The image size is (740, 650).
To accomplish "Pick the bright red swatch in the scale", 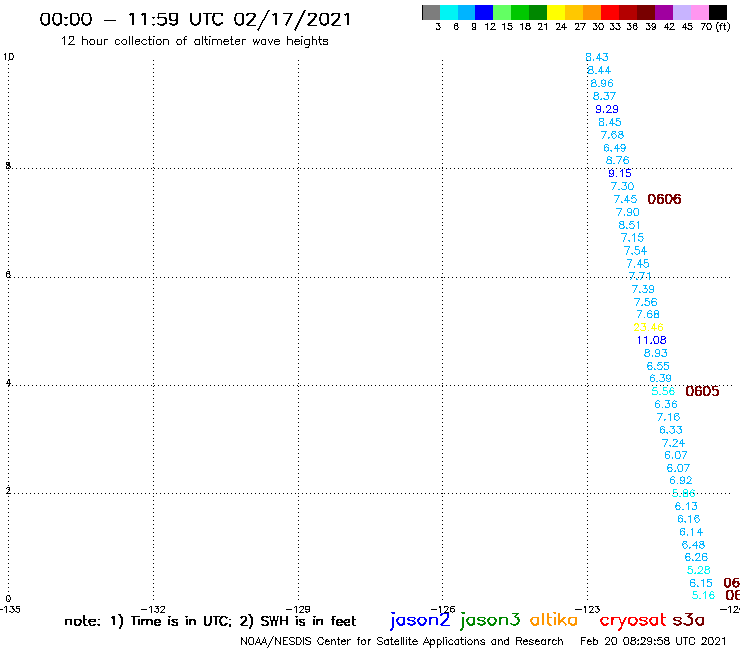I will tap(610, 12).
